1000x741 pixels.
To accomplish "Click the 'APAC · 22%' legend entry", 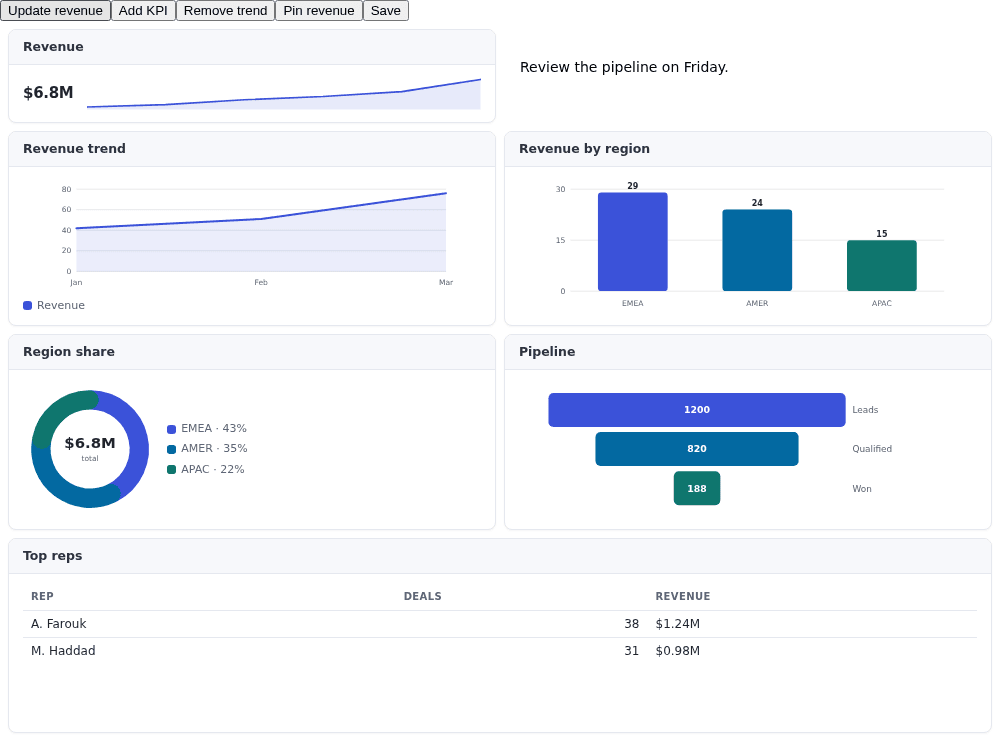I will (x=212, y=469).
